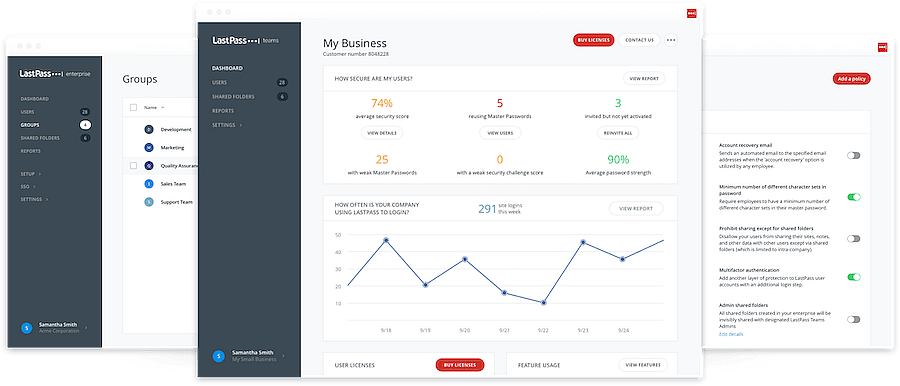Click the Name column sort arrow in Groups
900x386 pixels.
click(x=162, y=107)
